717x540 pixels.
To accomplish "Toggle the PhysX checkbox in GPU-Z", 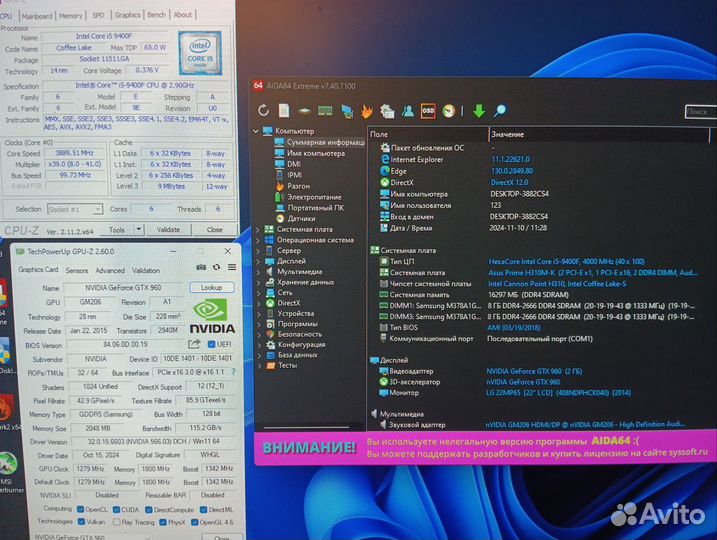I will pos(162,522).
